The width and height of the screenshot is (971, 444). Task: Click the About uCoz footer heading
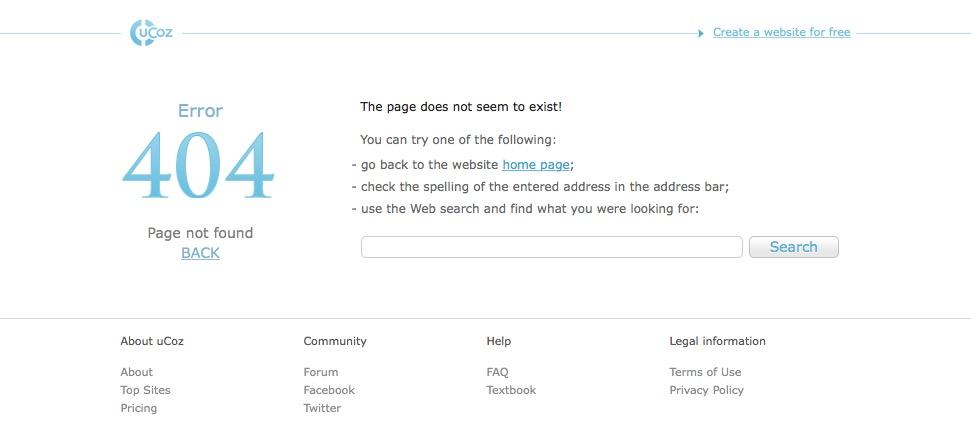coord(152,341)
